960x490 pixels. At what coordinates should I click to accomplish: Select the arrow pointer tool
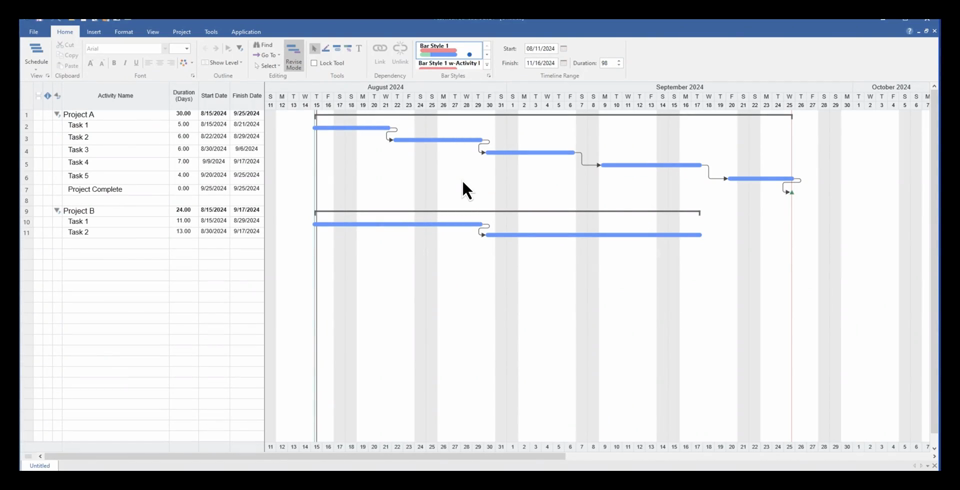click(x=314, y=48)
